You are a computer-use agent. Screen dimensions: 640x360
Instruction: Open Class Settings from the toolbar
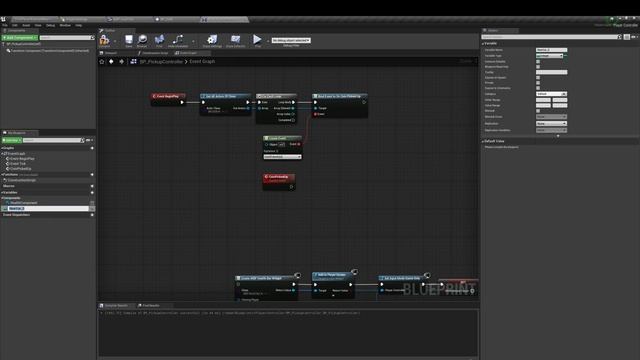point(212,40)
